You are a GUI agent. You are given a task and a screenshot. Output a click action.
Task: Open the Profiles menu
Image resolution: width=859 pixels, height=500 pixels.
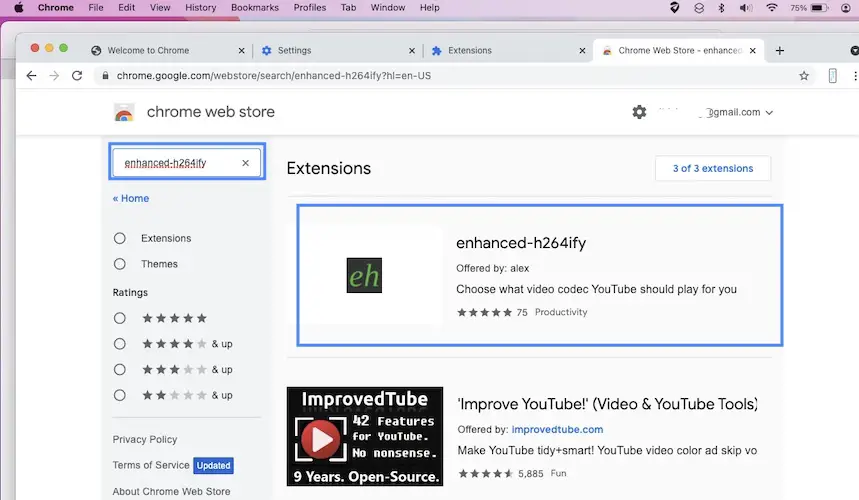click(310, 8)
